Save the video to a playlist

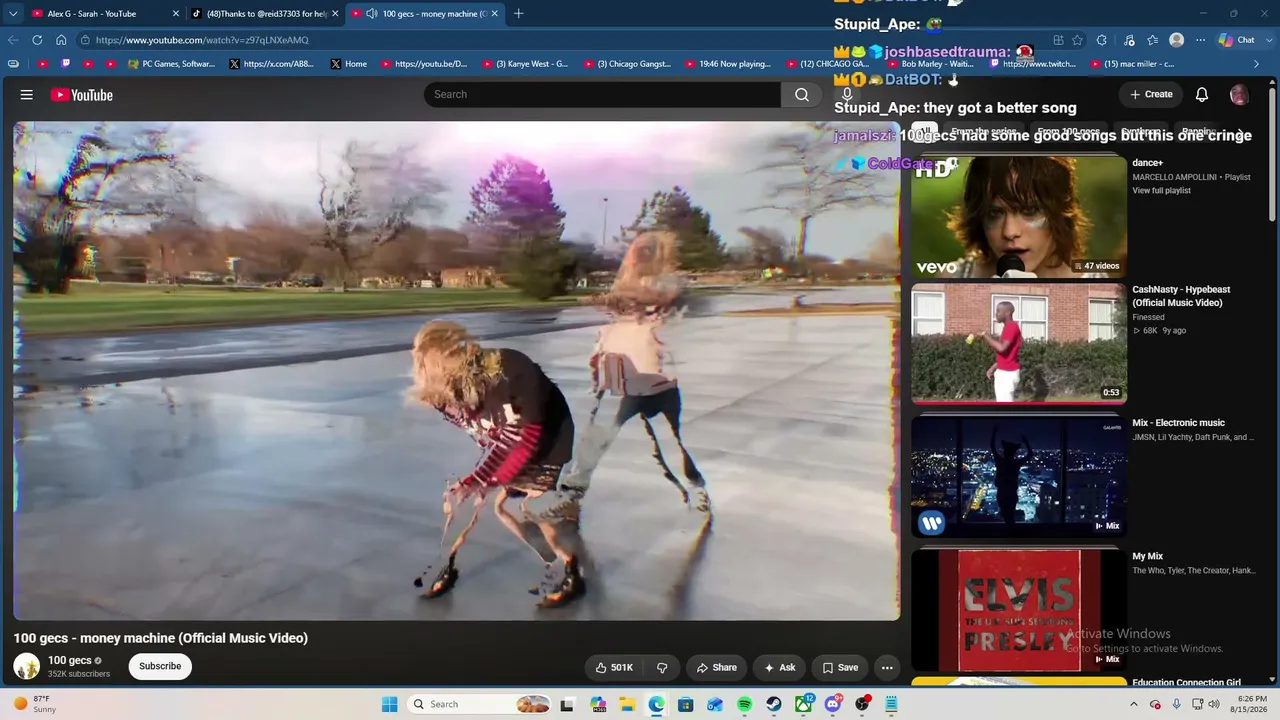click(x=840, y=668)
